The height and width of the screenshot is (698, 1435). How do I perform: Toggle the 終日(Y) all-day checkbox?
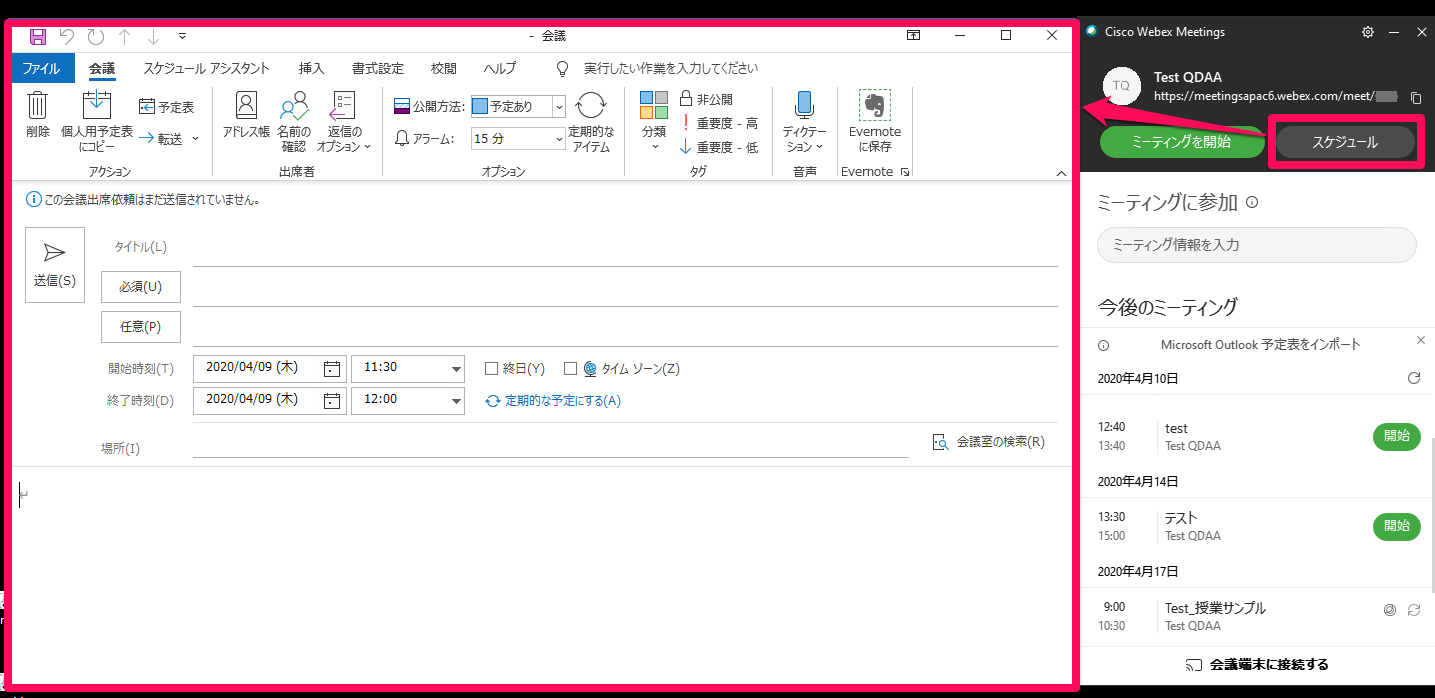(491, 369)
